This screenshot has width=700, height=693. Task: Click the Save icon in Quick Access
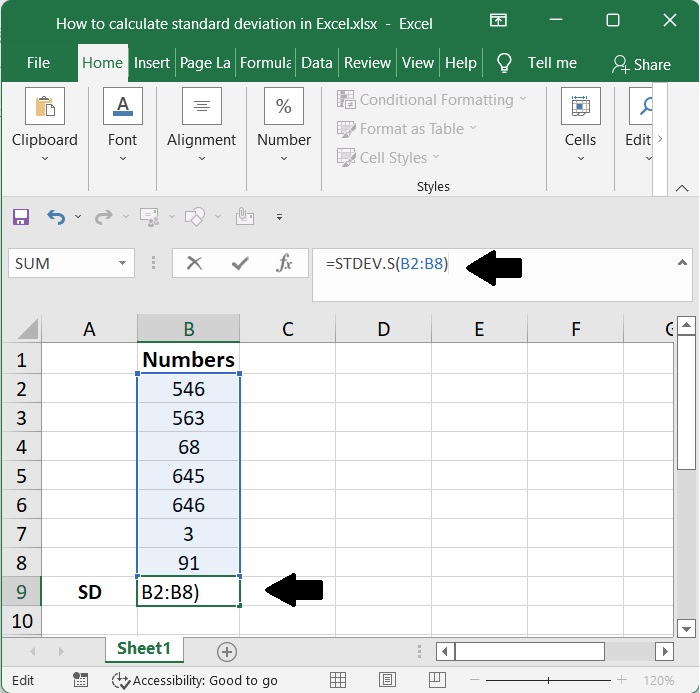pos(21,217)
